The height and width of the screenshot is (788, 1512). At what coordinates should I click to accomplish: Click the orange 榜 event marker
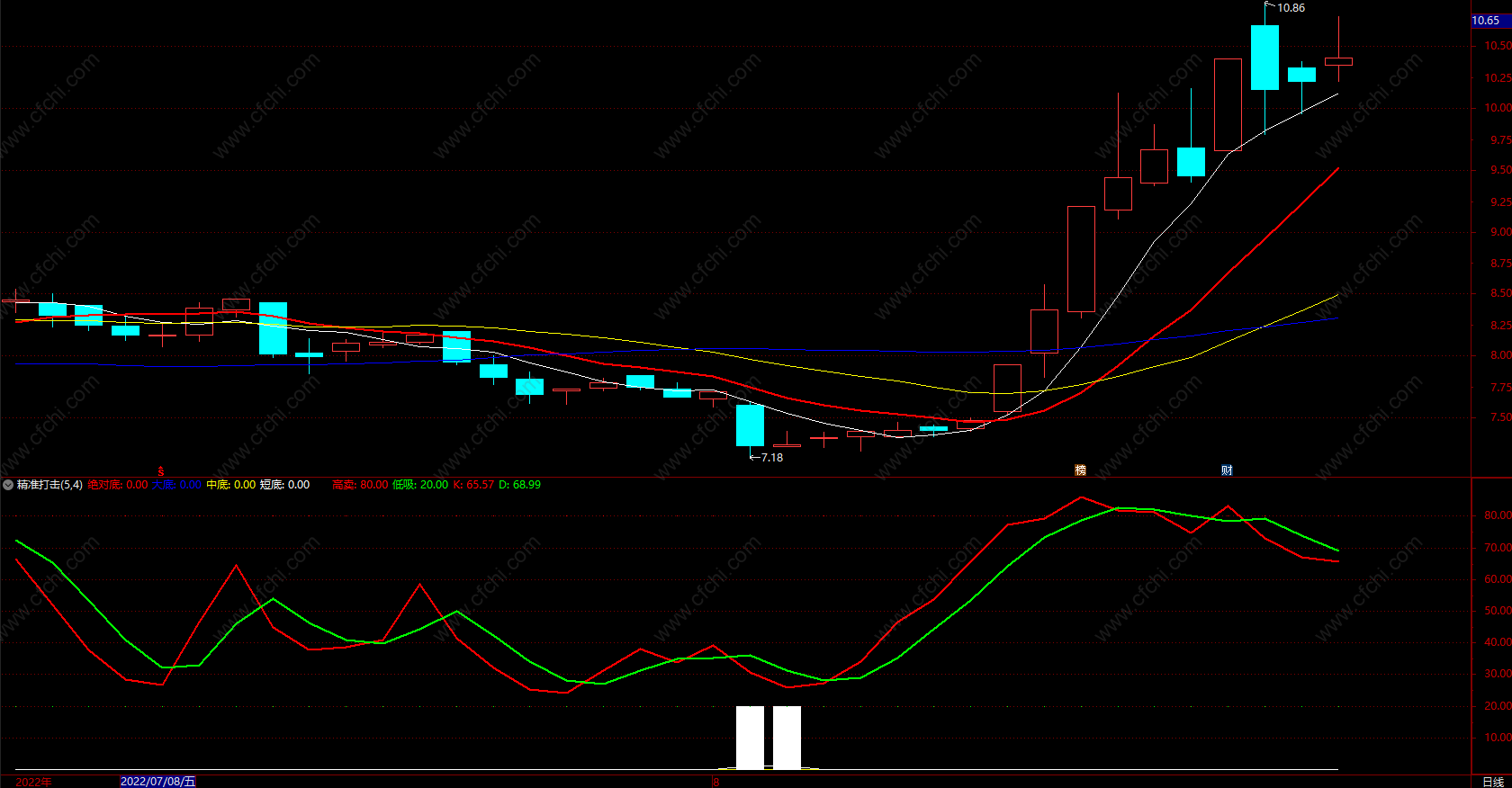click(x=1080, y=470)
